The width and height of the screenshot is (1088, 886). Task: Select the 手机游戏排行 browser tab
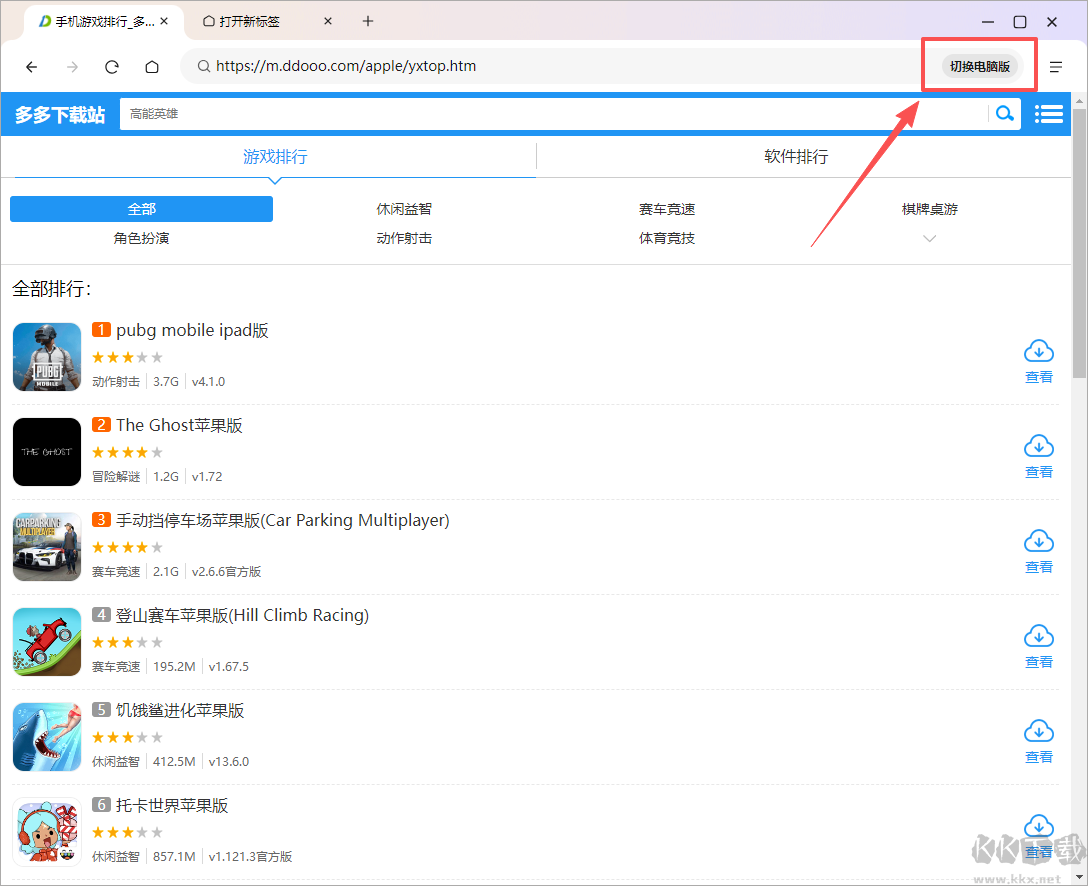click(x=104, y=22)
